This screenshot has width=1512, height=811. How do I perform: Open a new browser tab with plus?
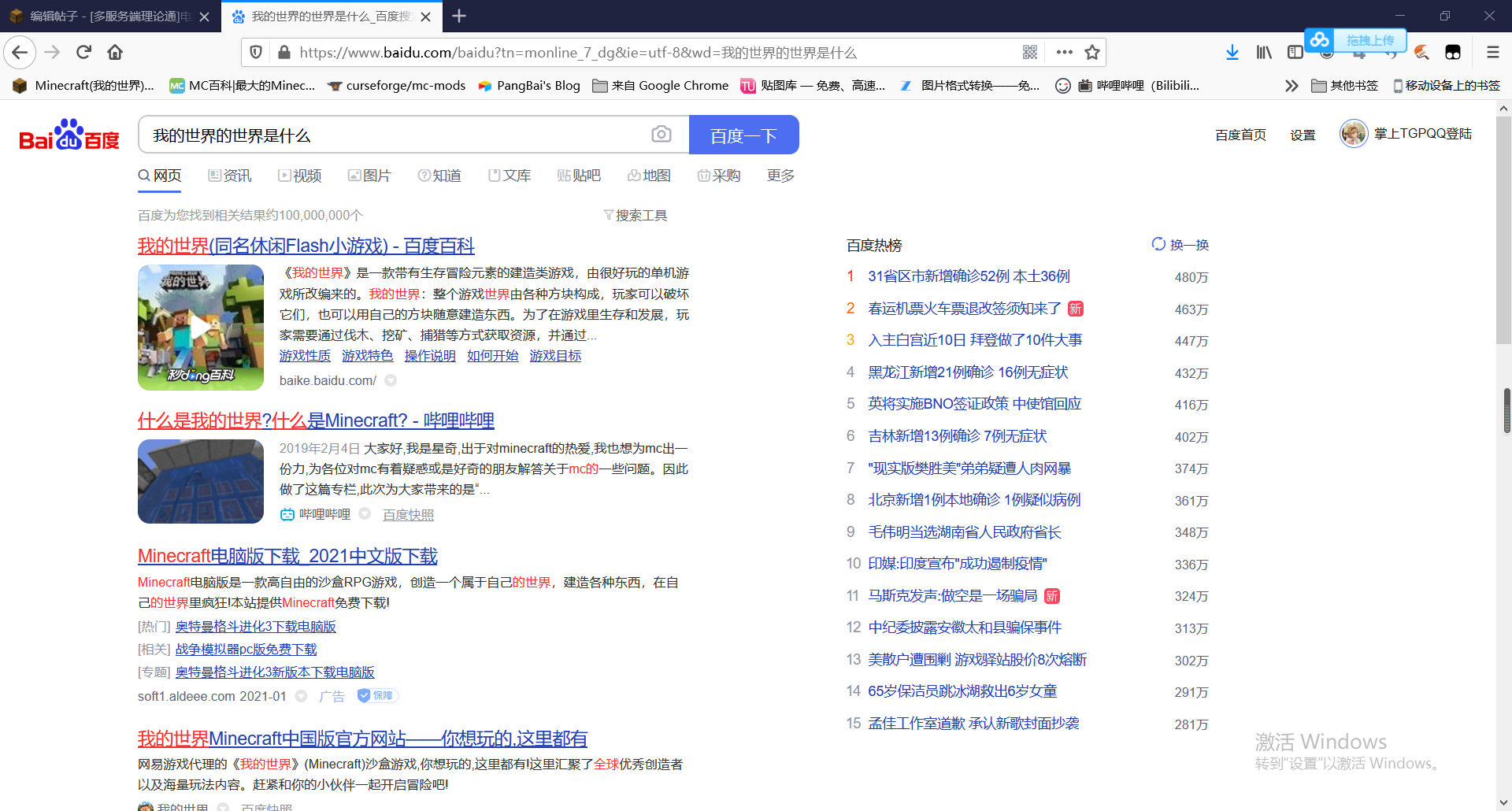(x=459, y=16)
